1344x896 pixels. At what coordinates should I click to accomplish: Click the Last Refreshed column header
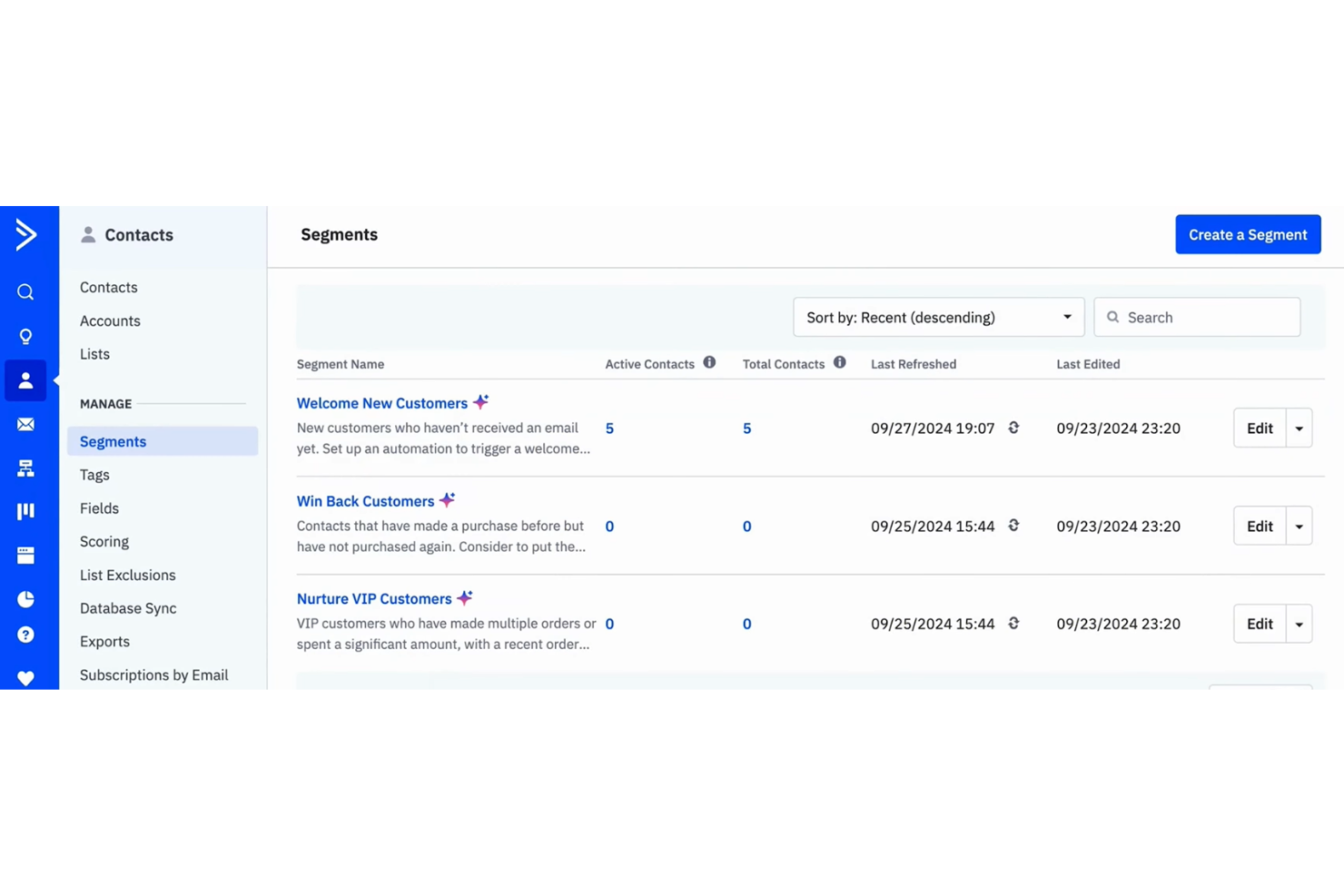tap(914, 364)
